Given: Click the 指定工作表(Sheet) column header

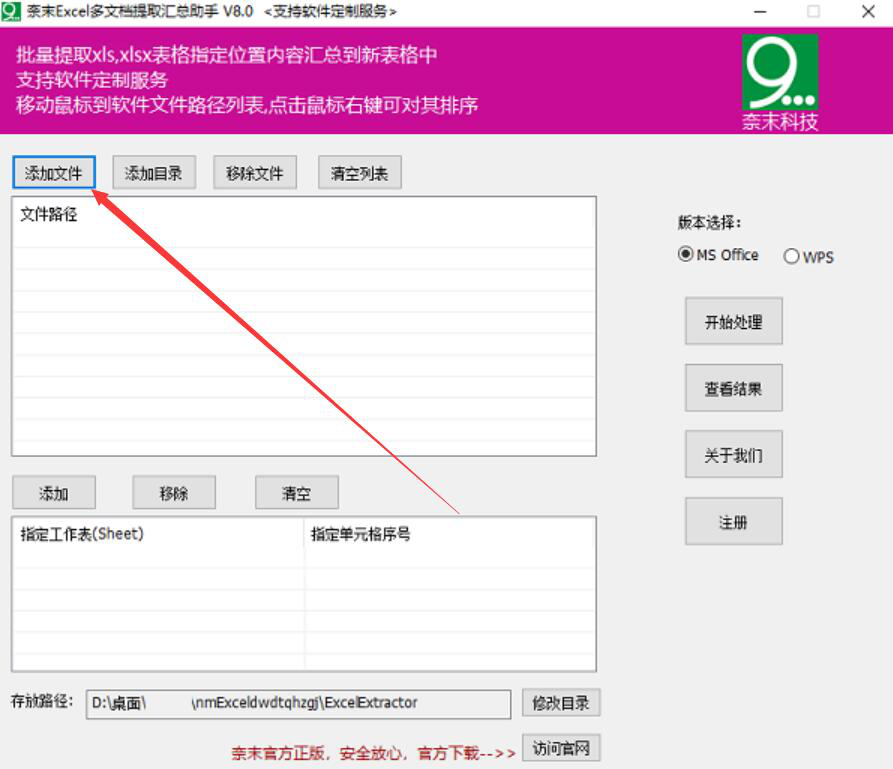Looking at the screenshot, I should pyautogui.click(x=159, y=534).
